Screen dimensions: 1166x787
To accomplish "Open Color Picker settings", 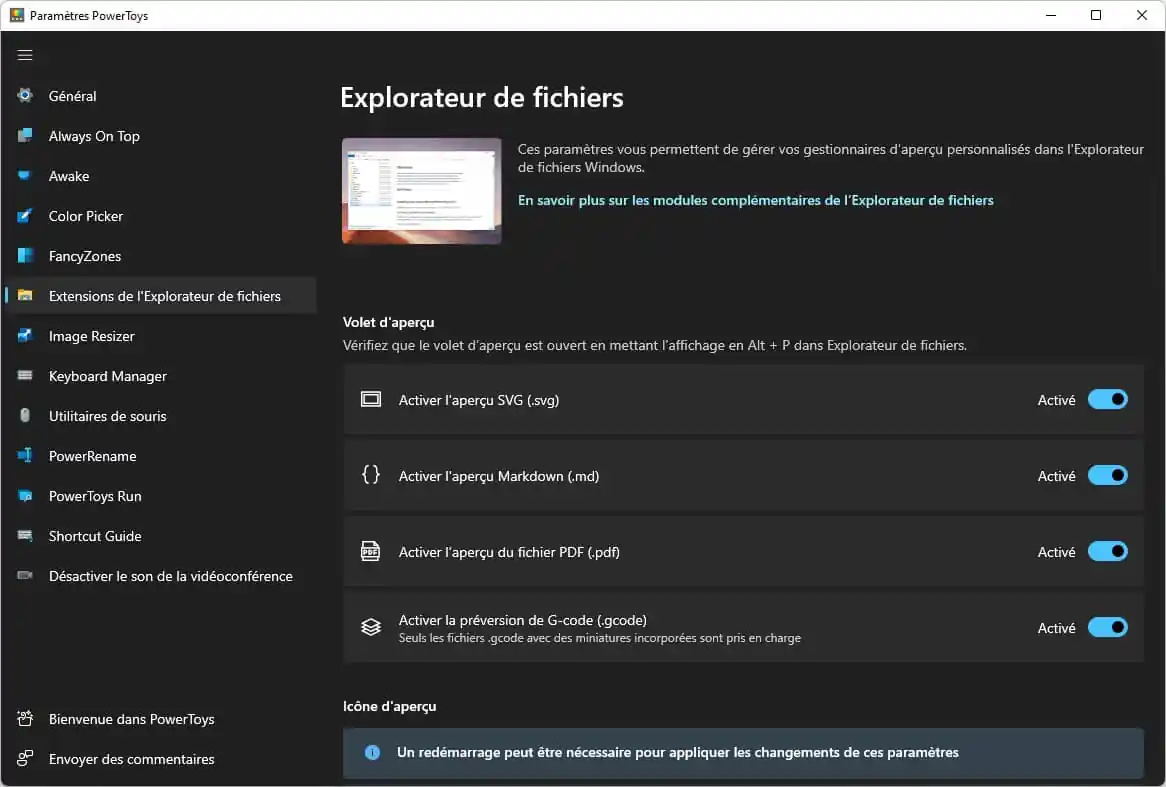I will [x=161, y=216].
